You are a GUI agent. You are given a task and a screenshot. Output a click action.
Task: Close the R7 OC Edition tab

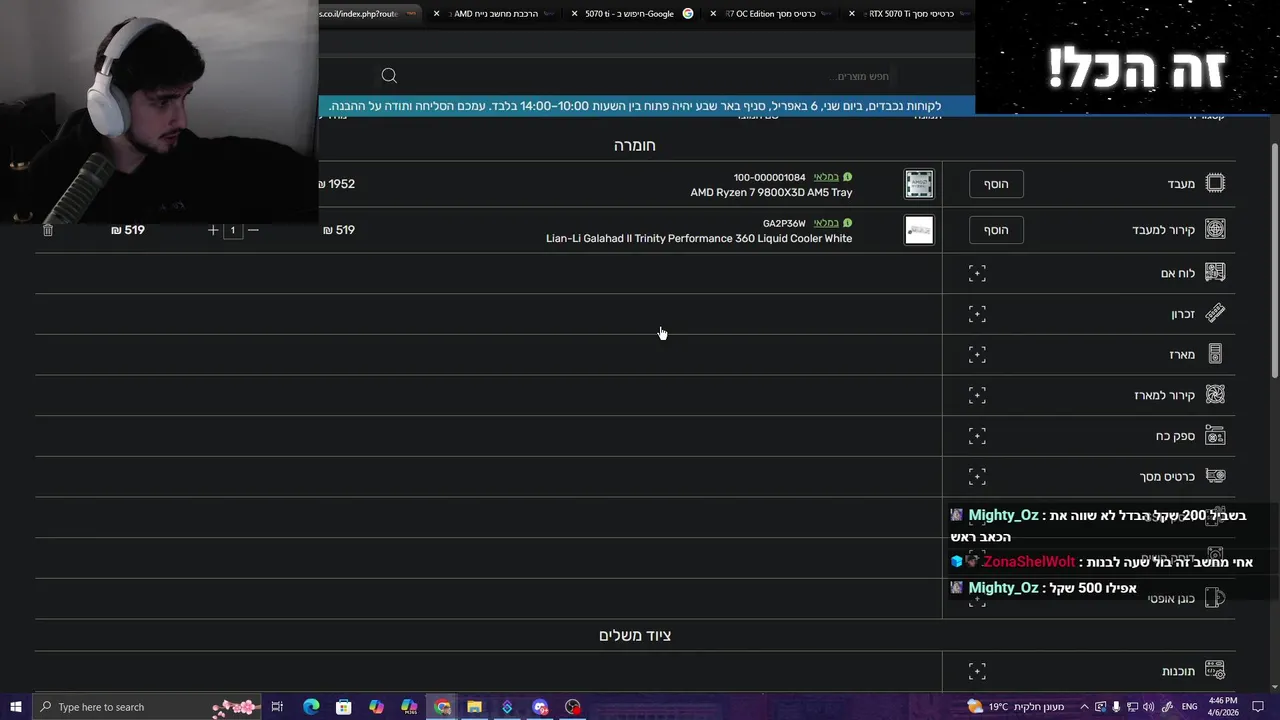pos(713,14)
